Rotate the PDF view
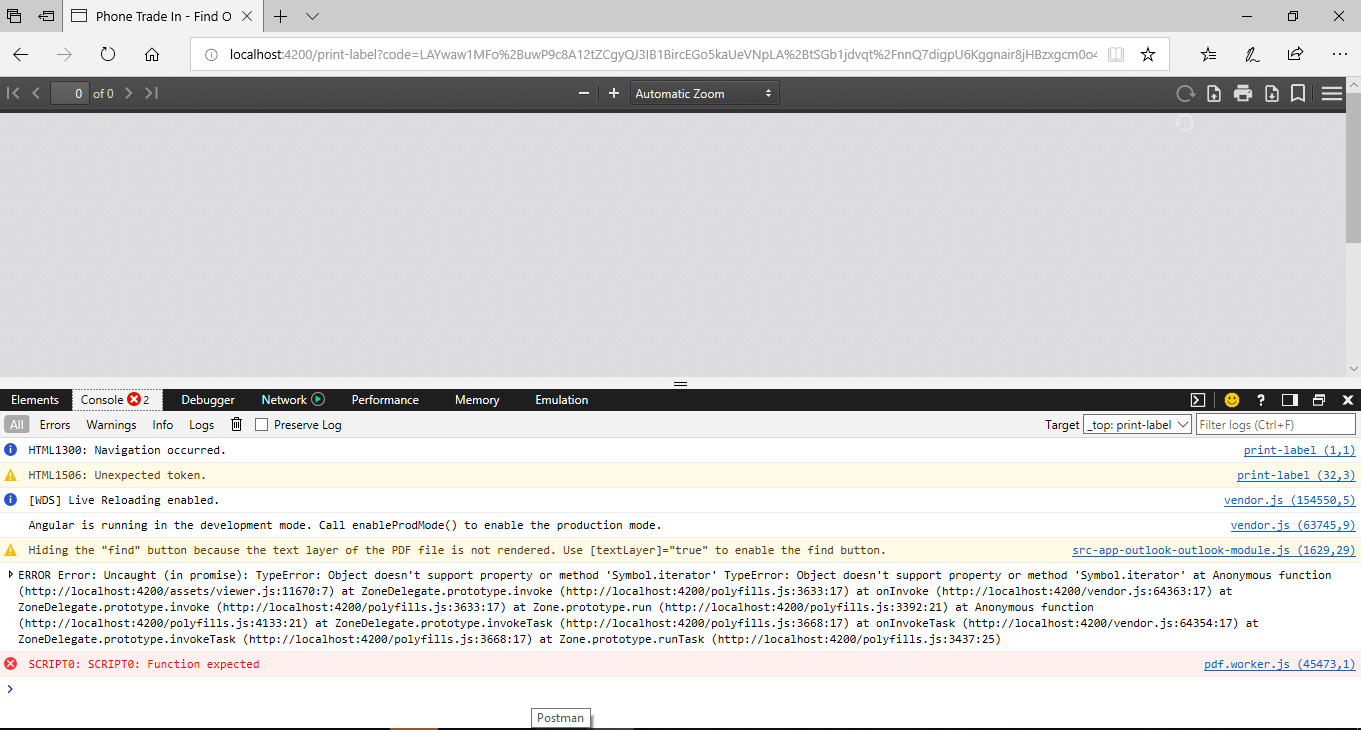This screenshot has height=730, width=1361. pyautogui.click(x=1185, y=93)
